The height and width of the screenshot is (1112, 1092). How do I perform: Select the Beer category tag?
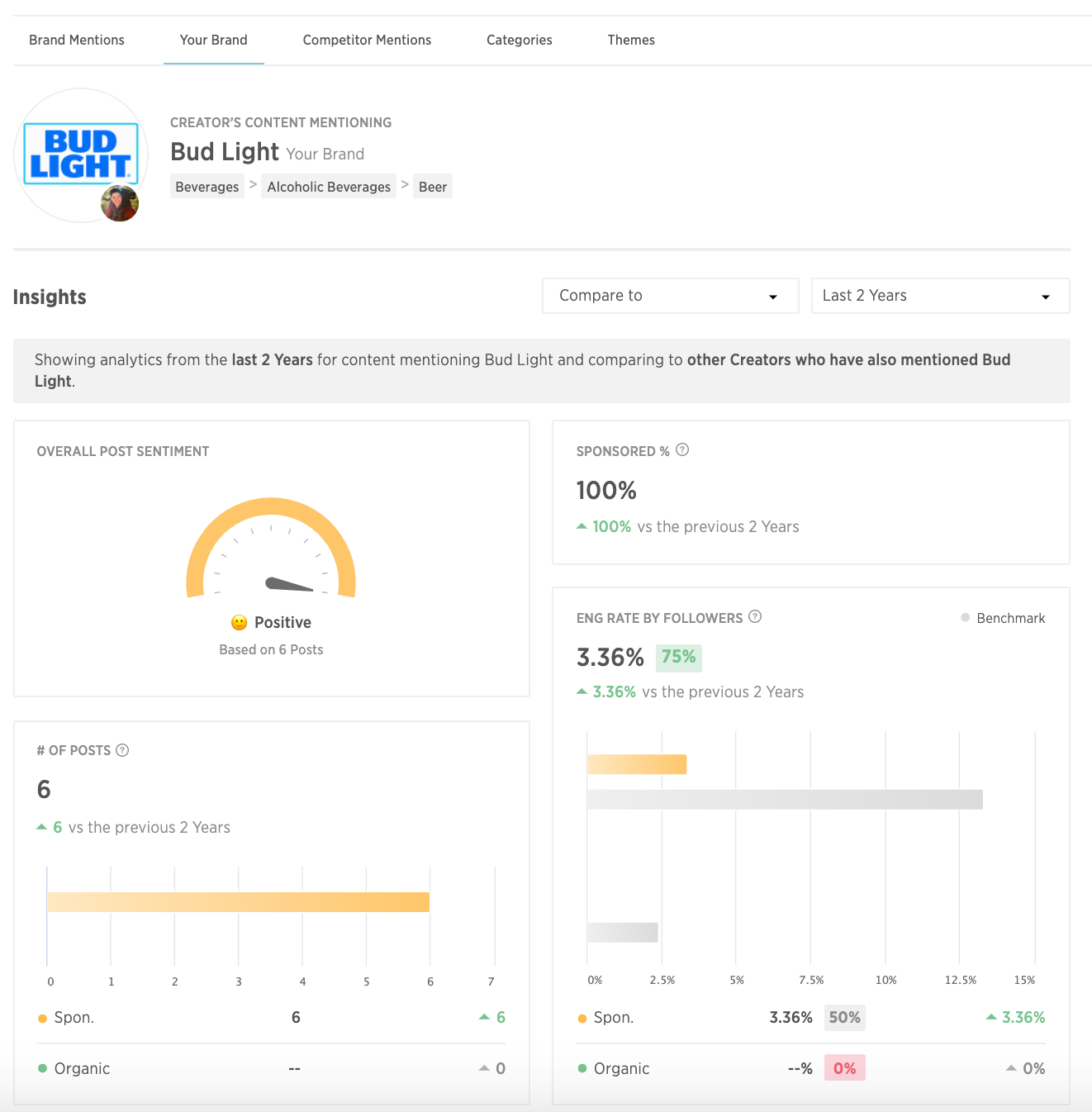point(433,187)
